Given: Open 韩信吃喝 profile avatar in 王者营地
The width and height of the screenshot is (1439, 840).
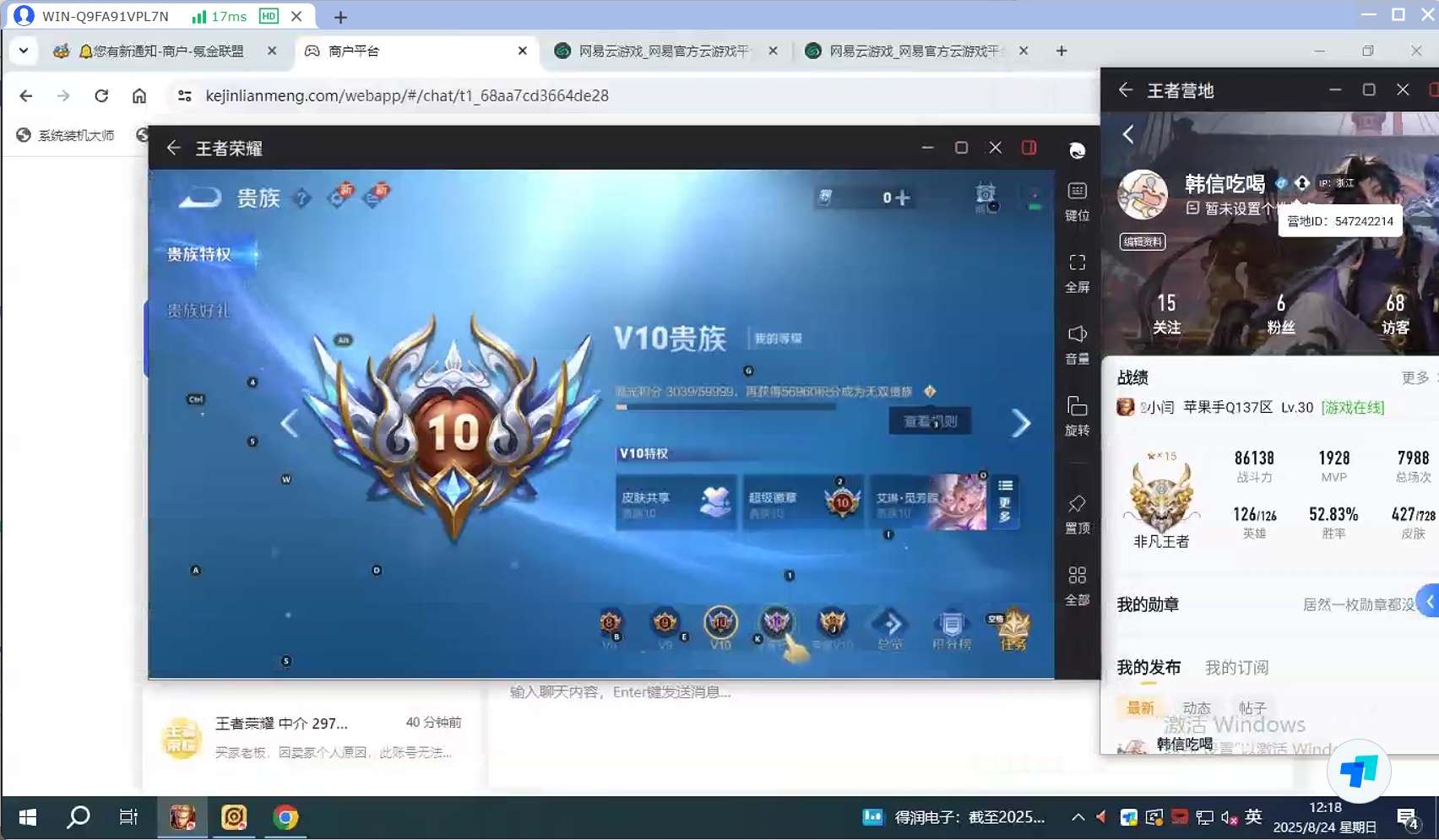Looking at the screenshot, I should pyautogui.click(x=1143, y=194).
